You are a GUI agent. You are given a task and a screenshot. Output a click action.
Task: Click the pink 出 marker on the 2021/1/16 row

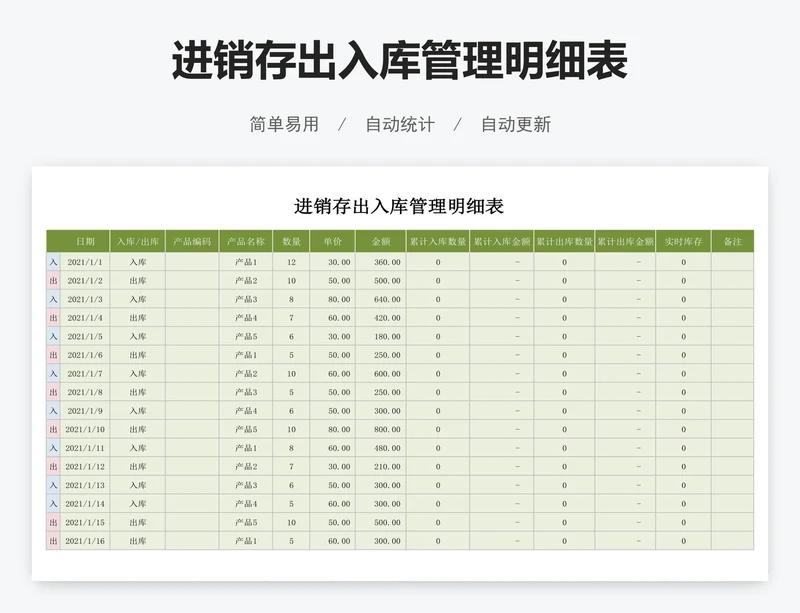coord(53,541)
